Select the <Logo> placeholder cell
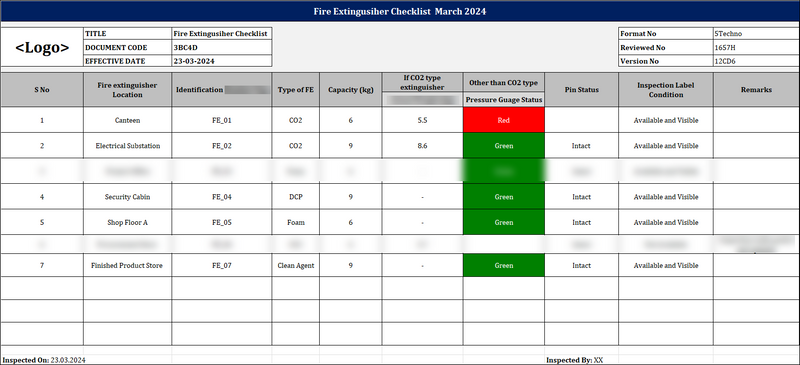This screenshot has height=365, width=800. pos(42,47)
